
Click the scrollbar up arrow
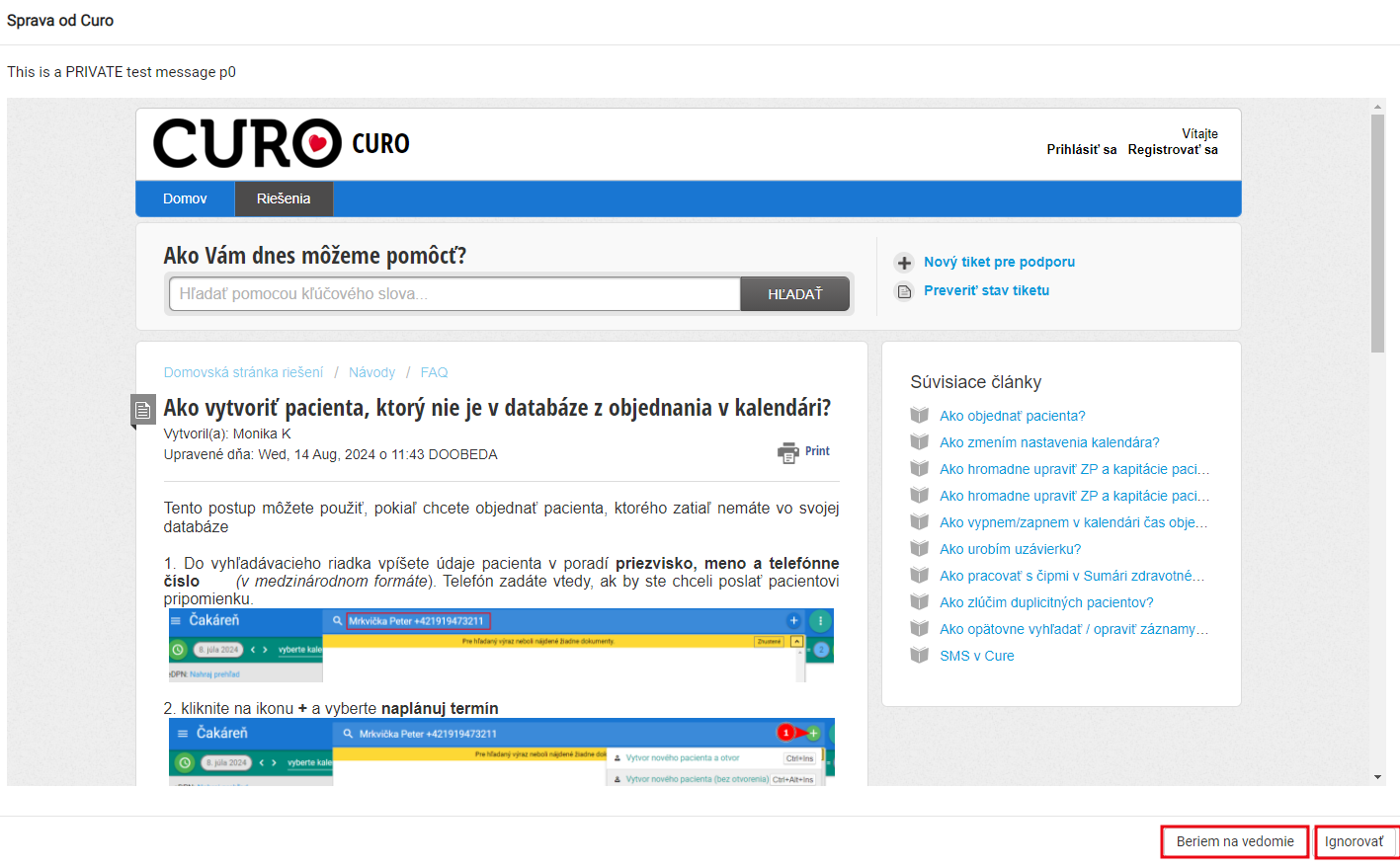[1377, 106]
